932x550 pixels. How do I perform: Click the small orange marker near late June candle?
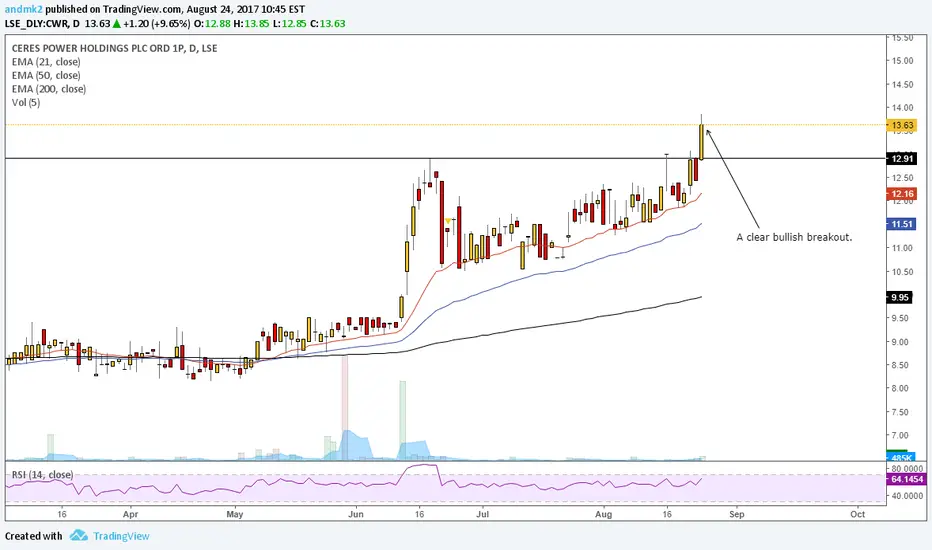click(448, 221)
